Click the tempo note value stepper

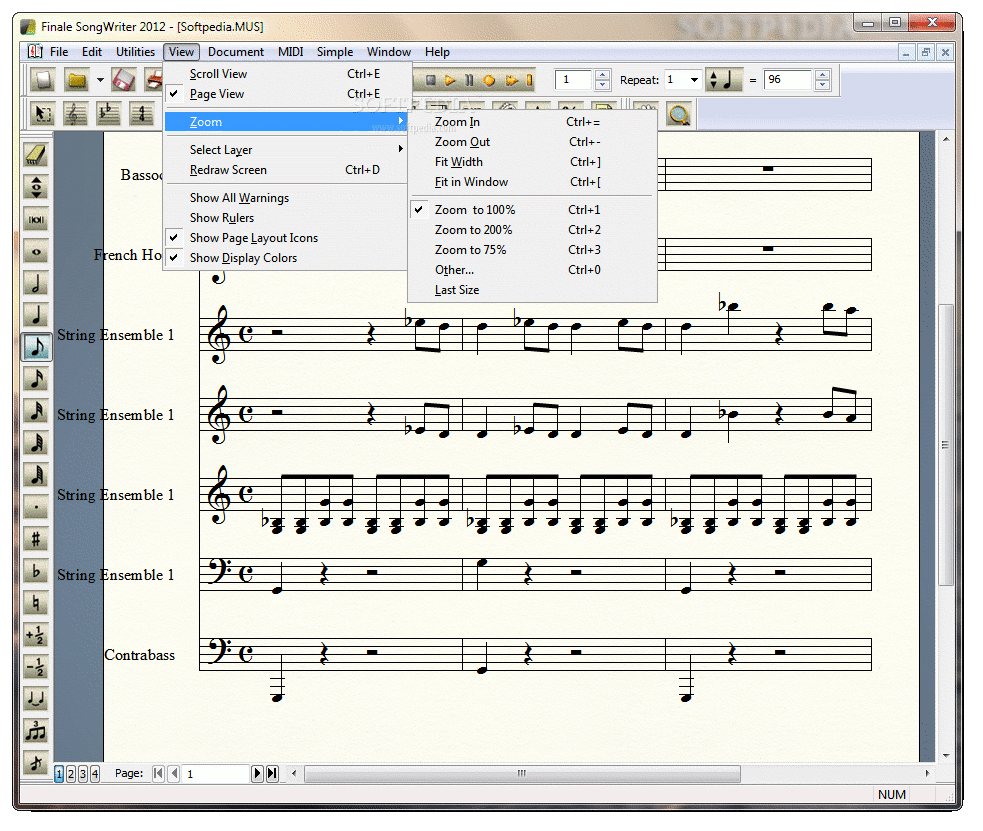[x=713, y=80]
